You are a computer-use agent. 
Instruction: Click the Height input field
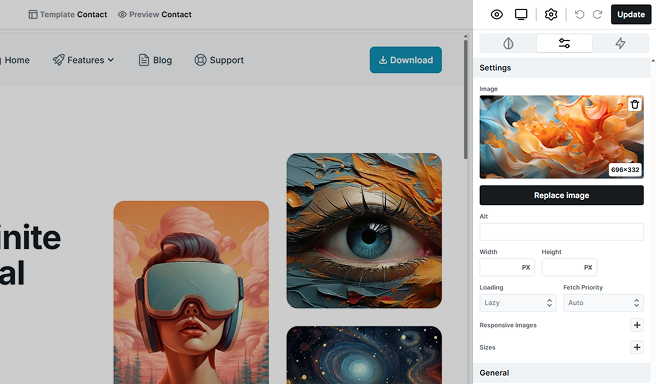pyautogui.click(x=569, y=267)
